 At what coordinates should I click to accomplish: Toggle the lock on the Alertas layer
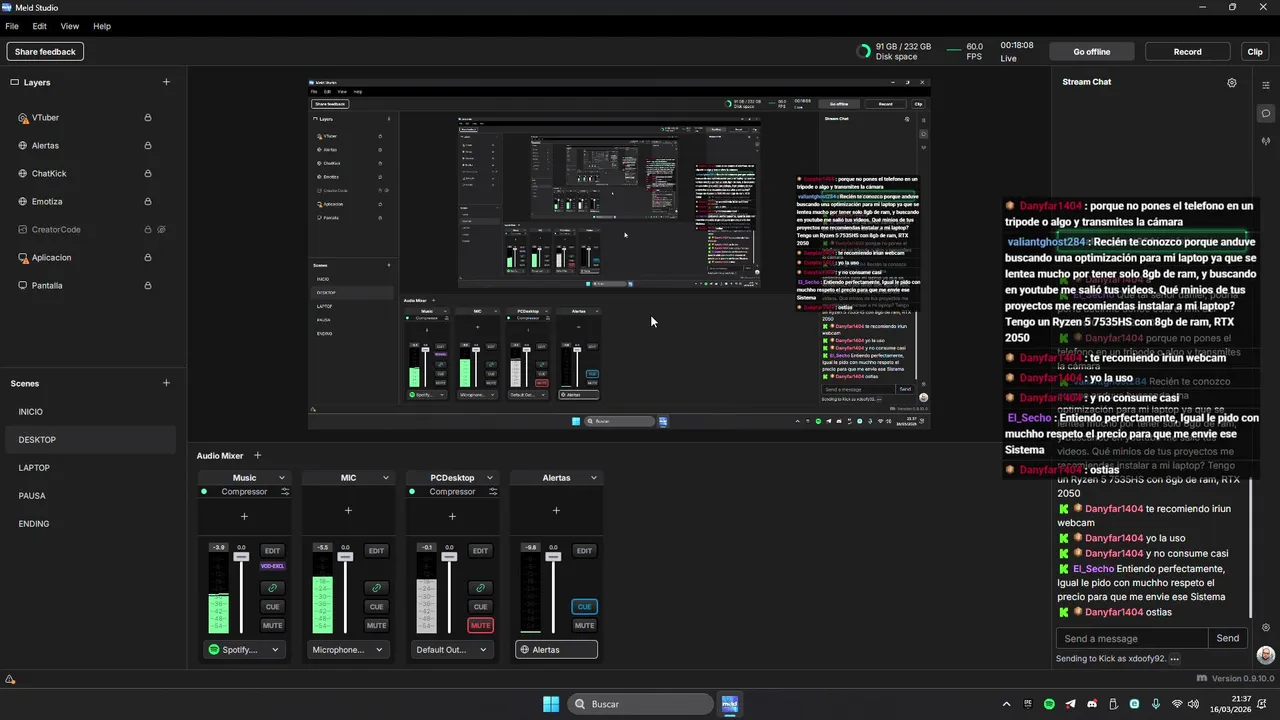pyautogui.click(x=148, y=146)
